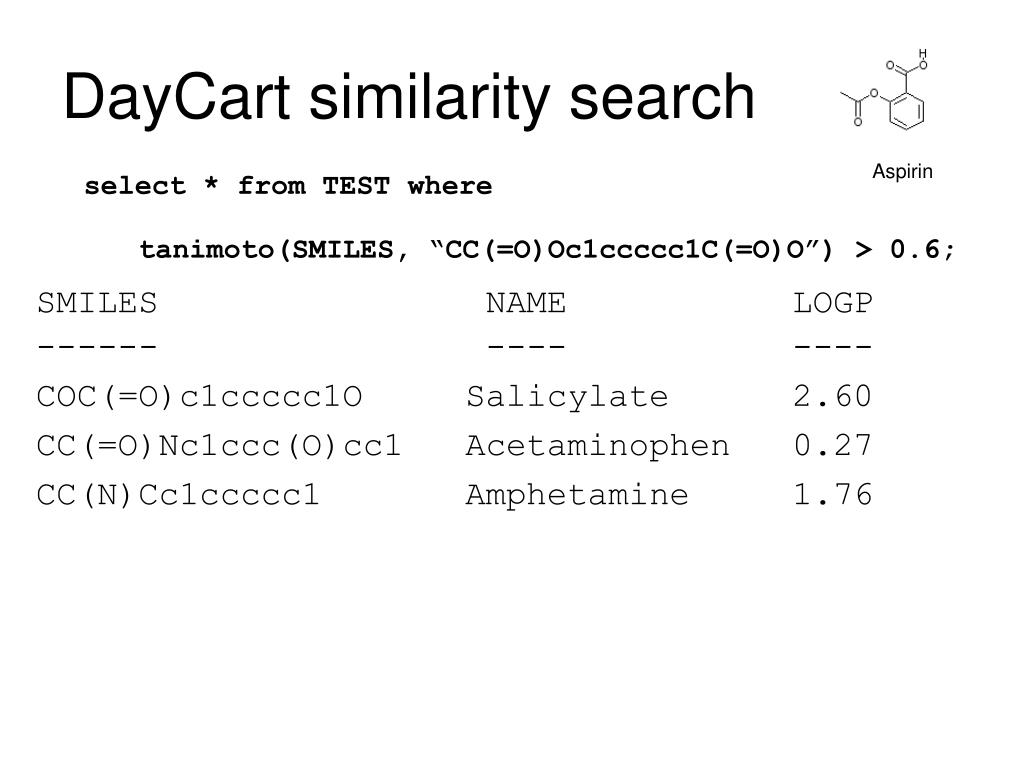This screenshot has width=1024, height=768.
Task: Select the 2.60 LOGP value
Action: tap(833, 396)
